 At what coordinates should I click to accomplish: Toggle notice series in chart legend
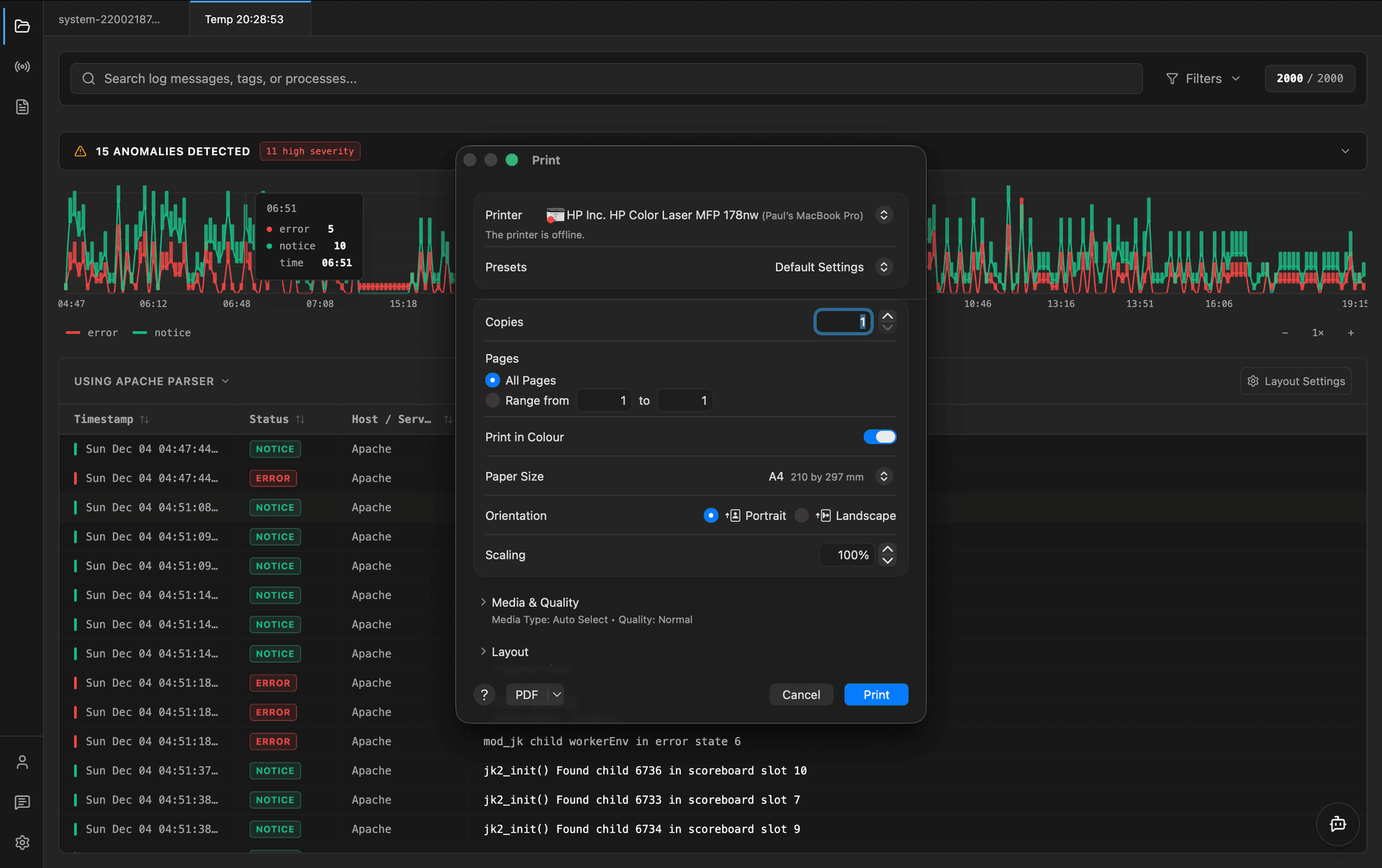coord(162,333)
